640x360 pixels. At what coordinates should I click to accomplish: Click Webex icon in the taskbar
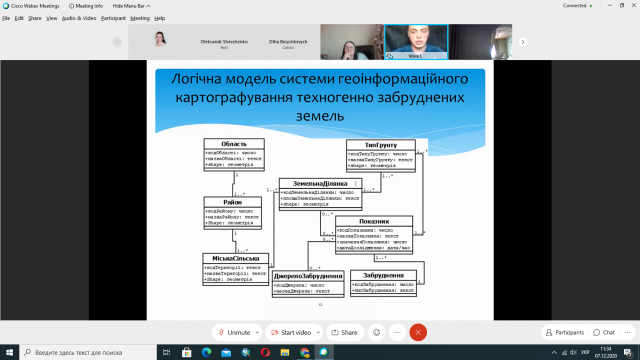point(324,352)
